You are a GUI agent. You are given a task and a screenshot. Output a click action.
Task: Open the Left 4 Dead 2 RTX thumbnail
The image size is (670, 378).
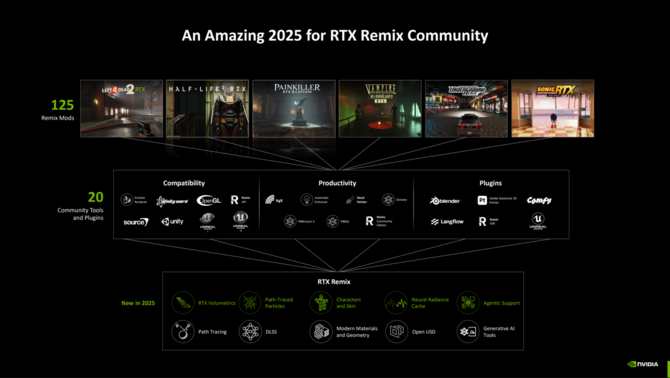(x=122, y=108)
